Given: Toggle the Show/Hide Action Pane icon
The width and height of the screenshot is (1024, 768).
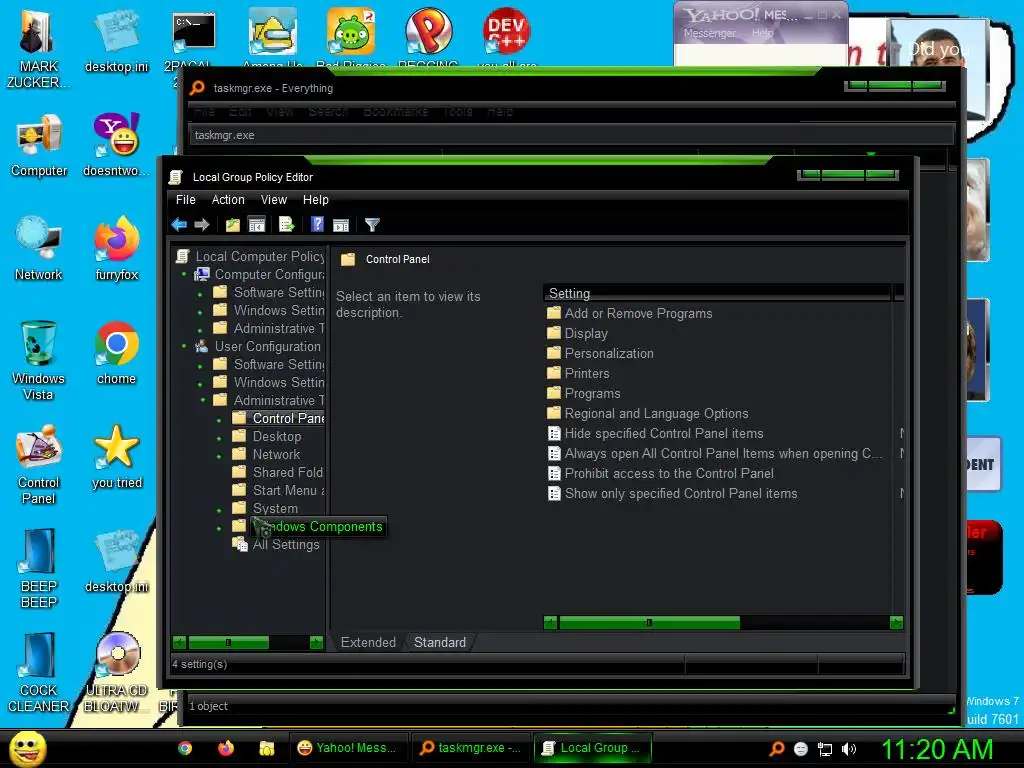Looking at the screenshot, I should 341,225.
